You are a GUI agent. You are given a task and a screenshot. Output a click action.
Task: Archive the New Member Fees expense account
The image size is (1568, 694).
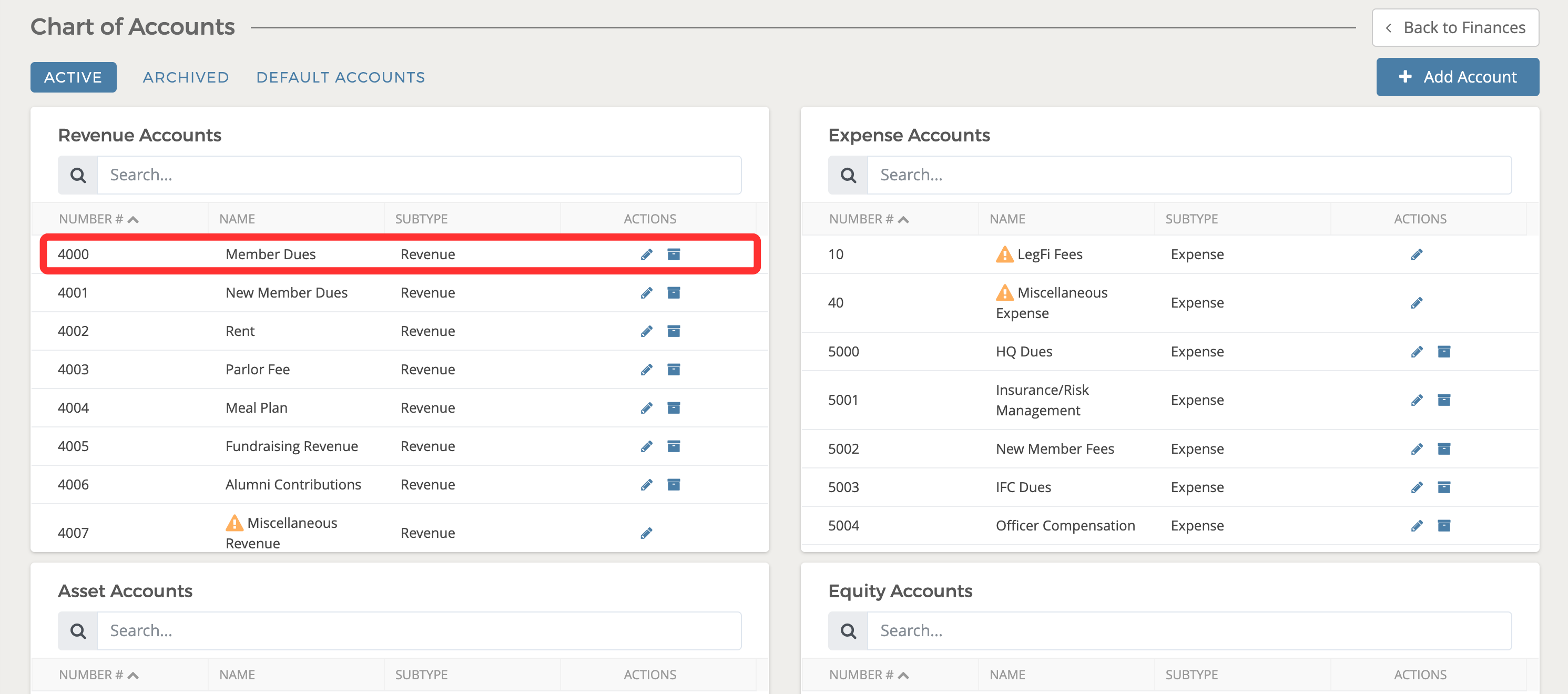point(1445,448)
